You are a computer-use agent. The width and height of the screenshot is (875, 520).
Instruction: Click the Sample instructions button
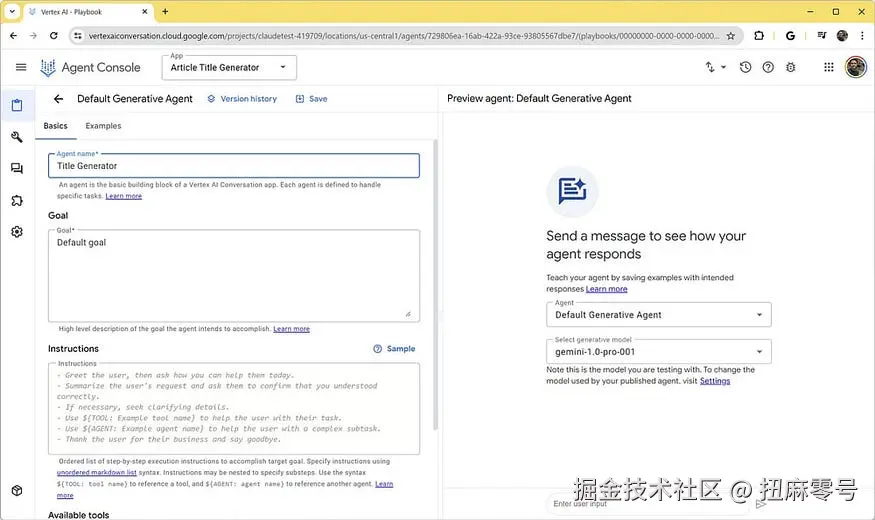point(394,349)
